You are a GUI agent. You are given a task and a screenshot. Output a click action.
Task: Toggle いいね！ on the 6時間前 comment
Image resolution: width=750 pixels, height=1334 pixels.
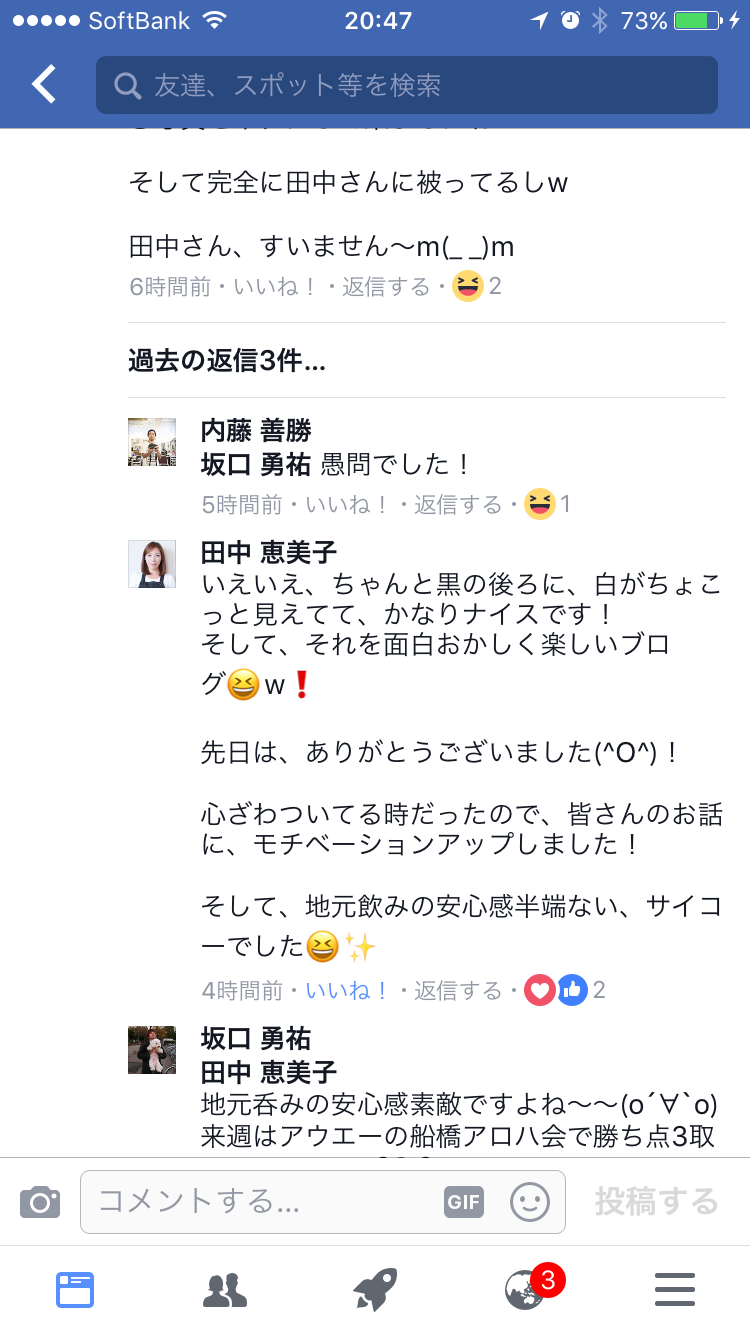(x=275, y=287)
